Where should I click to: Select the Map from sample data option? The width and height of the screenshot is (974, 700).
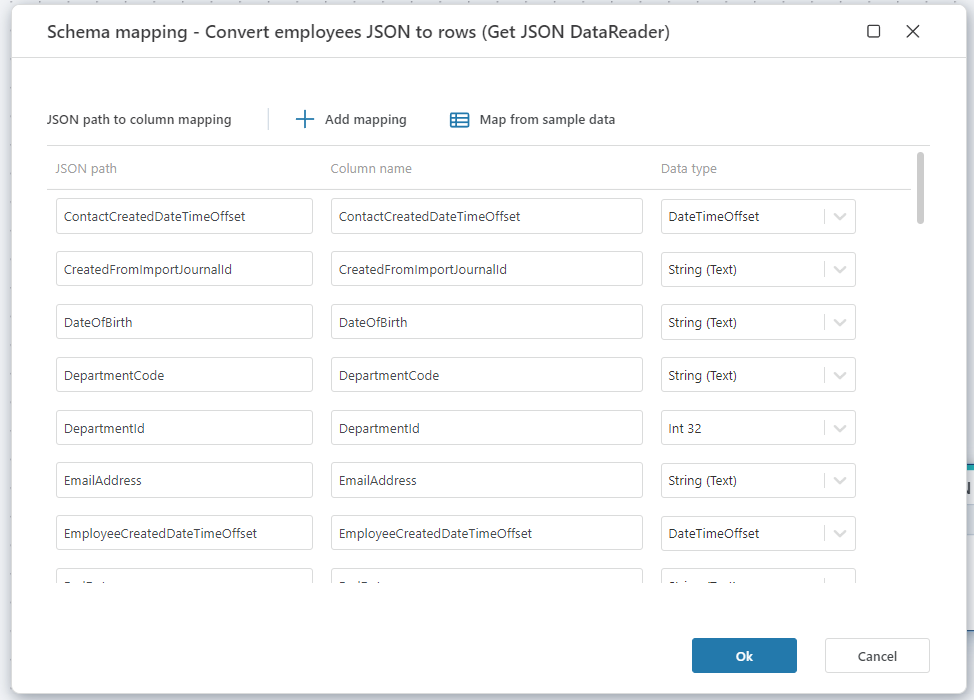[x=546, y=120]
